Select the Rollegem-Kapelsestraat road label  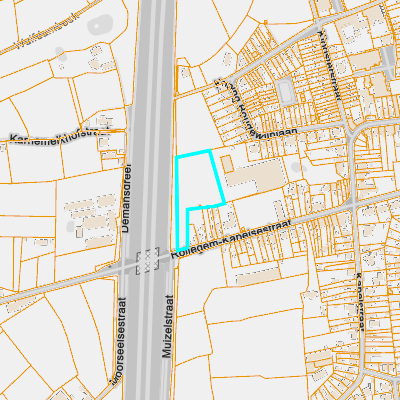point(232,238)
